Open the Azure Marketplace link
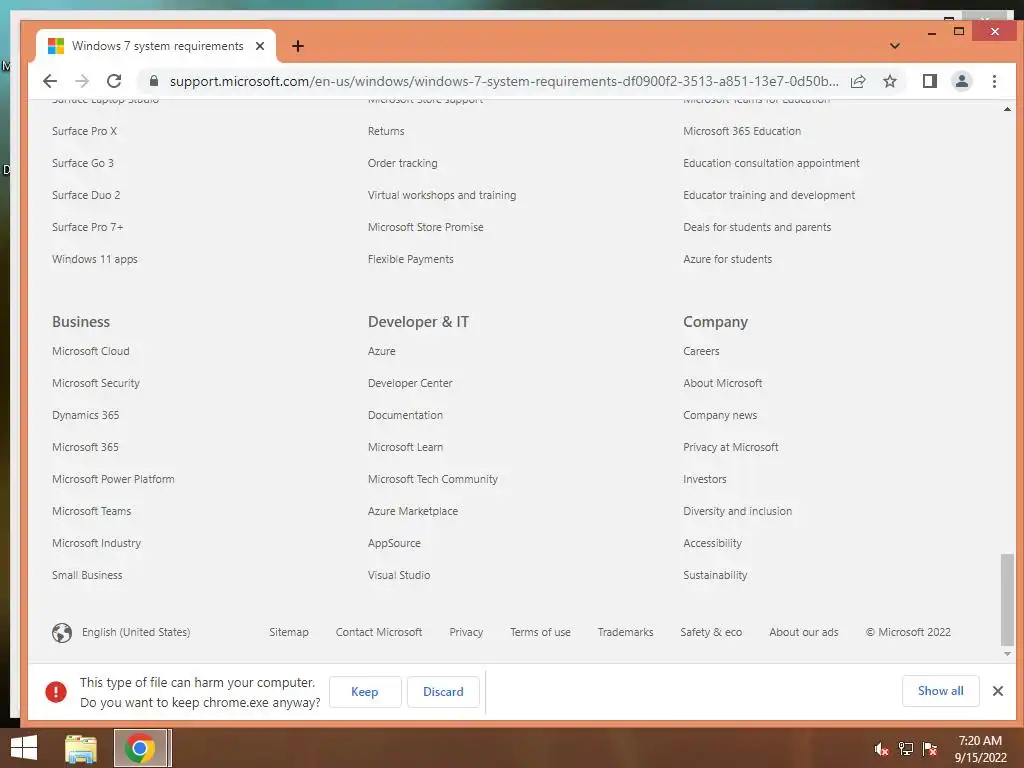Screen dimensions: 1024x768 [413, 511]
